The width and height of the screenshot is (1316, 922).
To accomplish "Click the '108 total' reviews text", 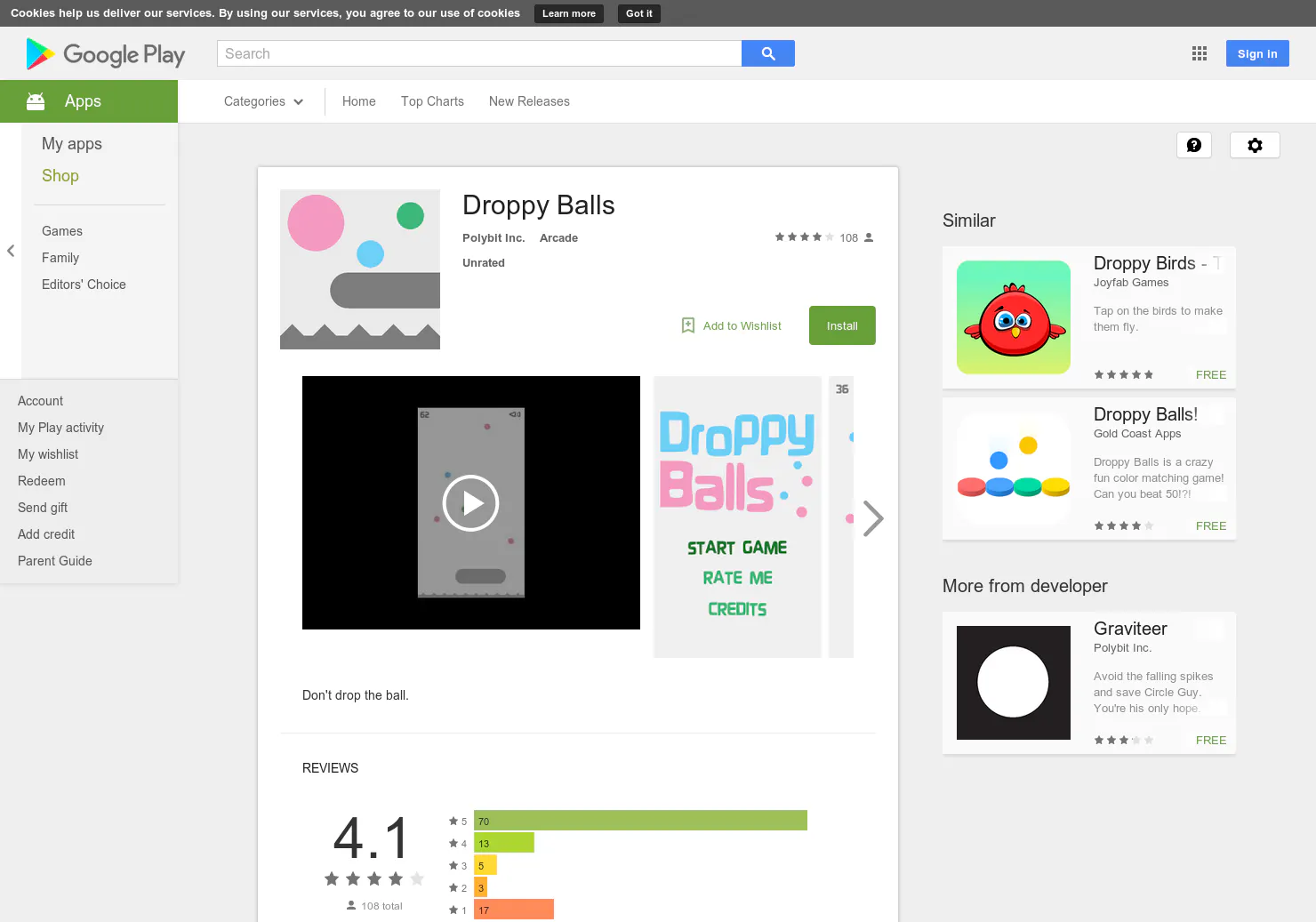I will tap(381, 906).
